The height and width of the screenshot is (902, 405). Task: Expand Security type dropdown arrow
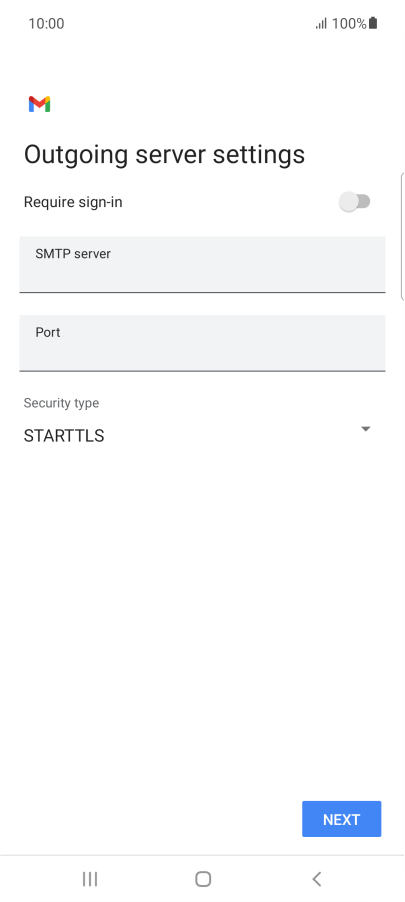[365, 429]
